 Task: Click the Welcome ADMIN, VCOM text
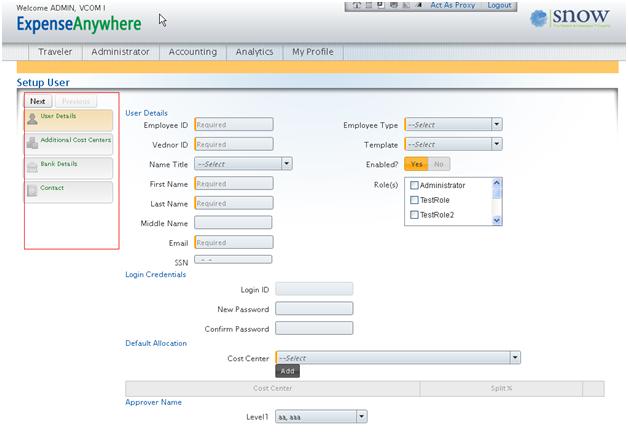[x=60, y=8]
